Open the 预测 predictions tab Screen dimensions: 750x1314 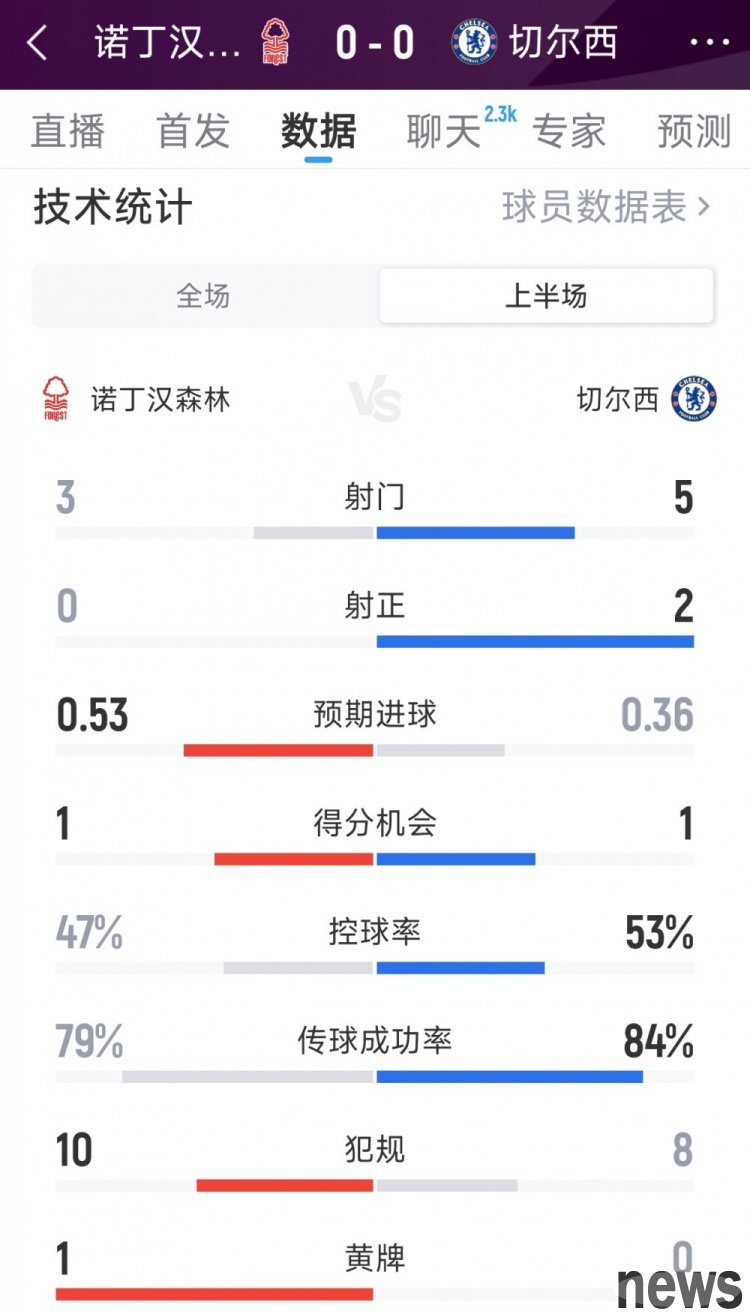pyautogui.click(x=694, y=132)
